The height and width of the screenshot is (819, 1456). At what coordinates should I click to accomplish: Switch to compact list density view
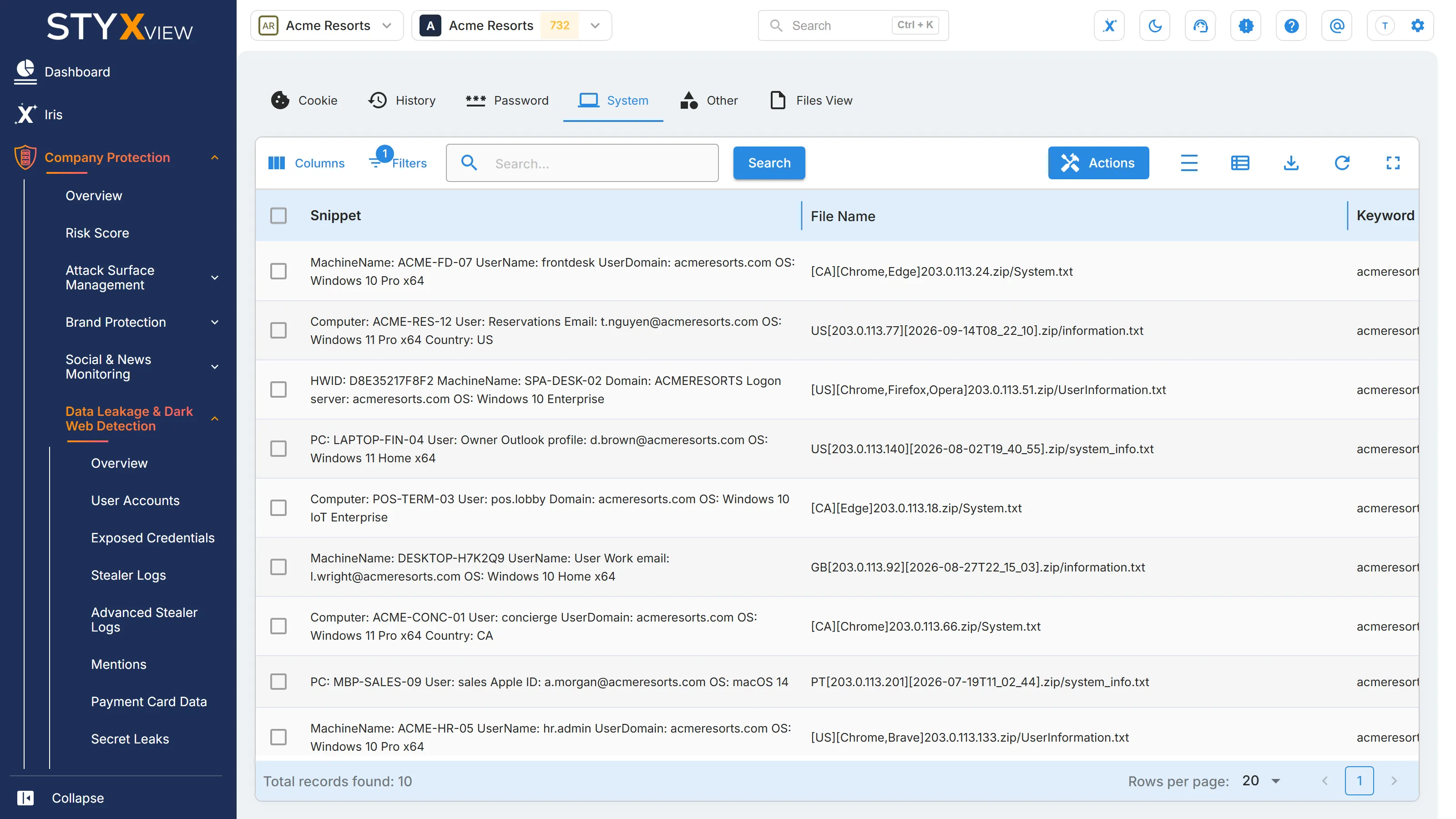pyautogui.click(x=1188, y=163)
